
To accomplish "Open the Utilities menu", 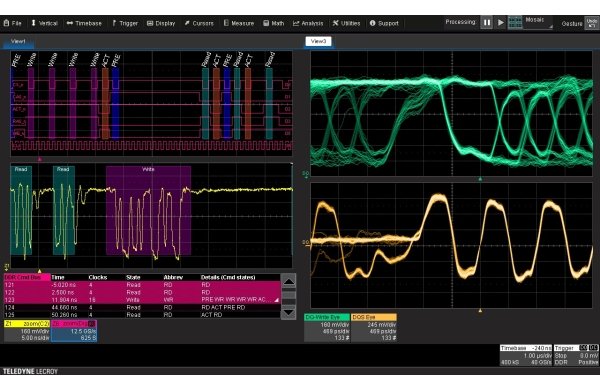I will (x=346, y=23).
